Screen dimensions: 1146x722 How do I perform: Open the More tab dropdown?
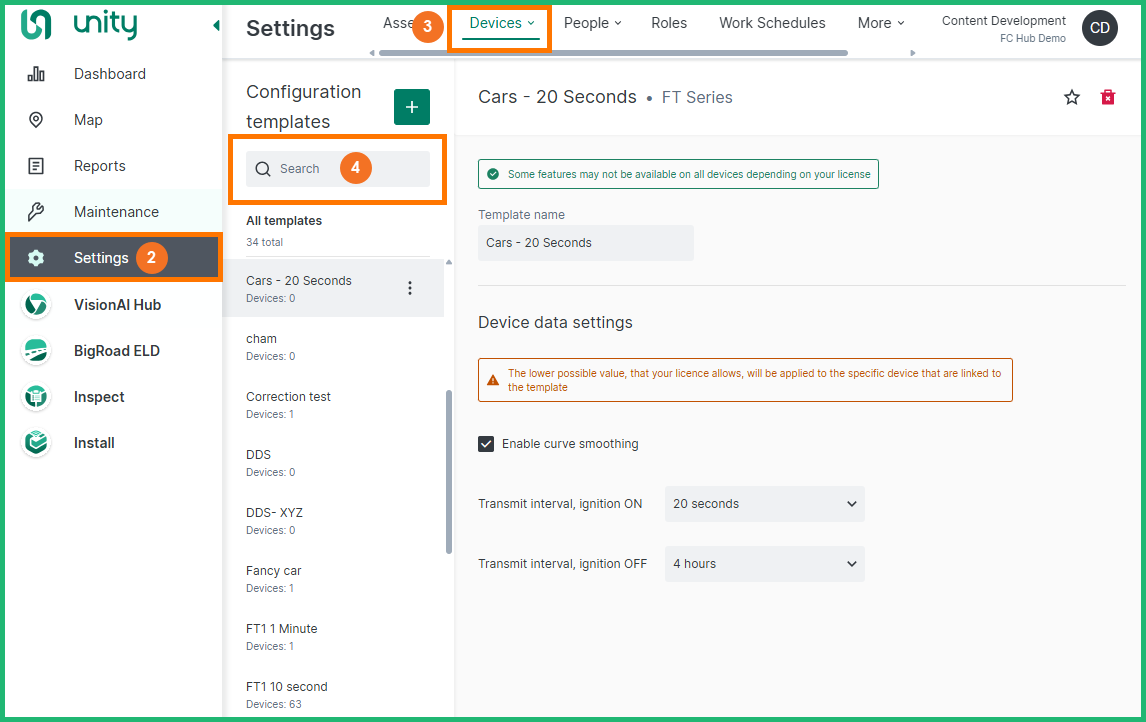[x=880, y=23]
